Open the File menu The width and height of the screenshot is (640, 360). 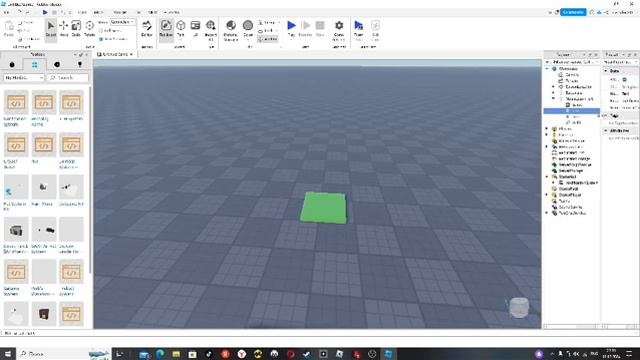pyautogui.click(x=7, y=12)
